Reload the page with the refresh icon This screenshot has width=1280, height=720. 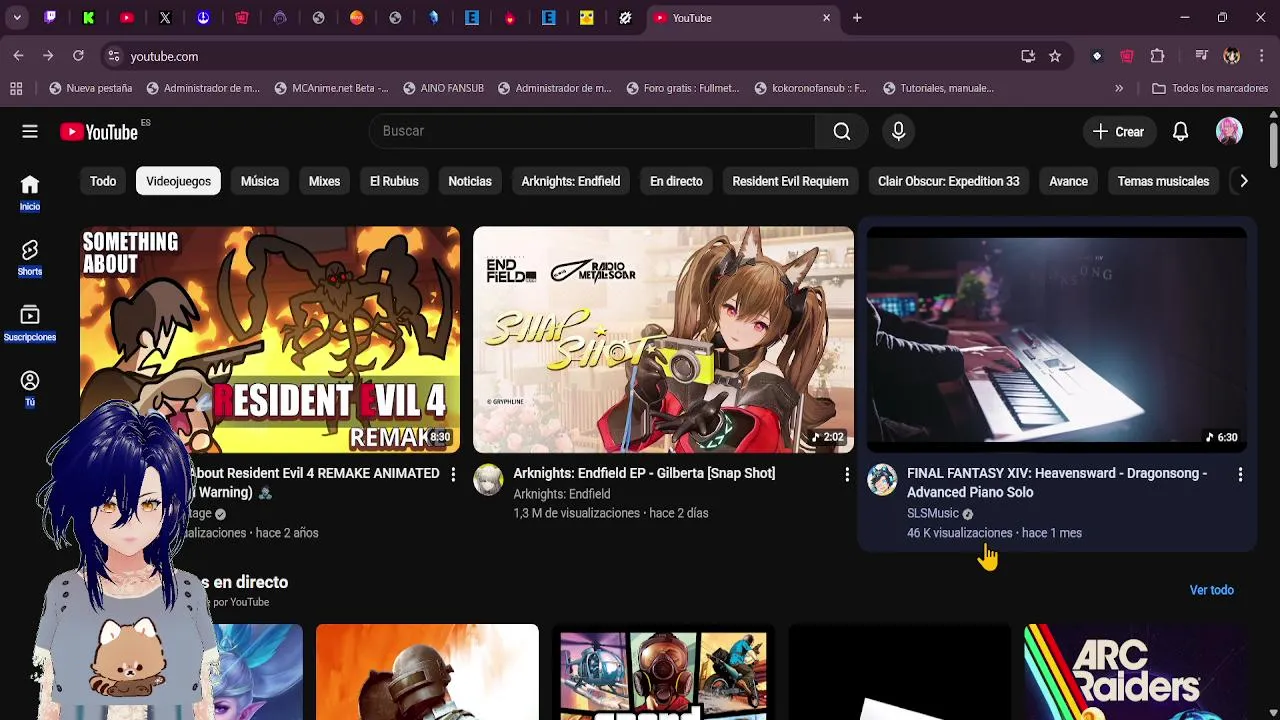point(78,56)
